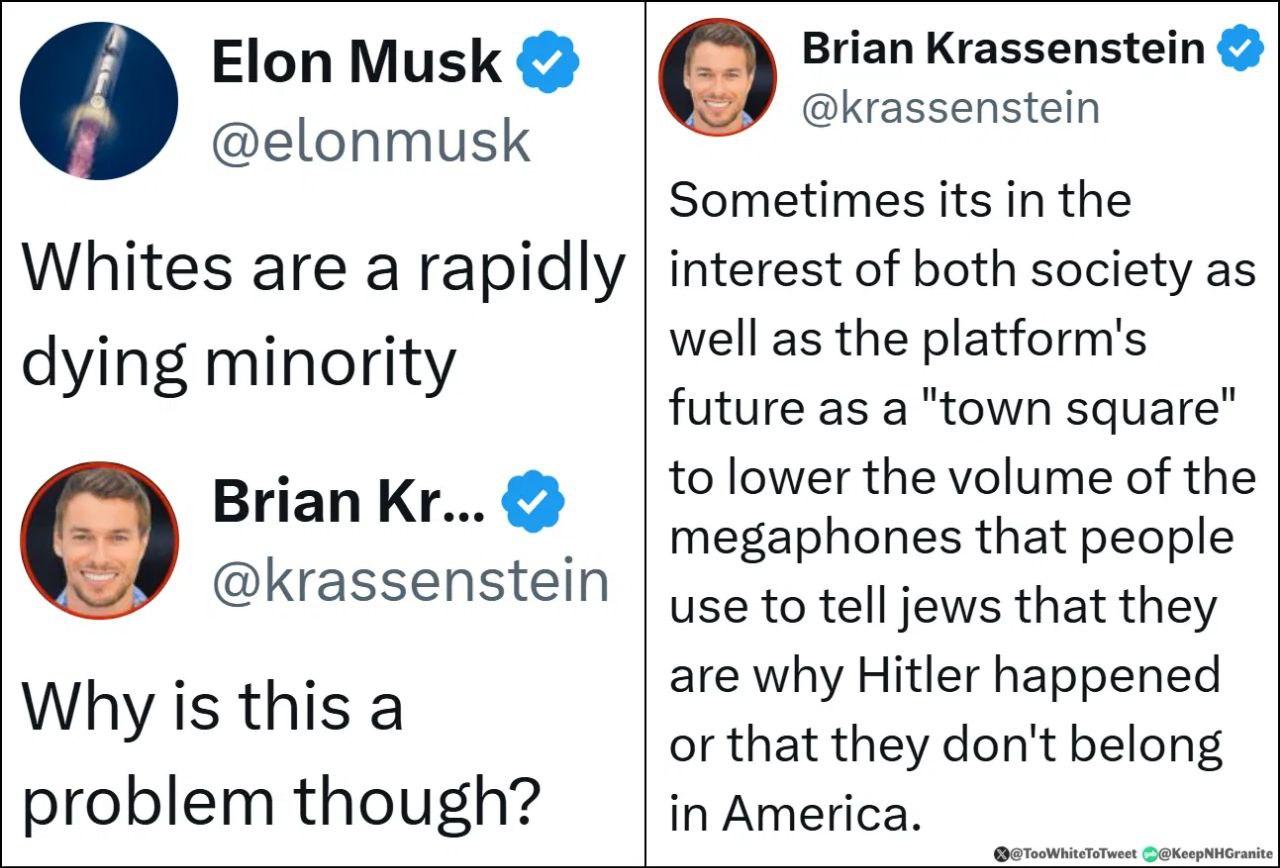This screenshot has height=868, width=1280.
Task: Click the full Brian Krassenstein display name
Action: pyautogui.click(x=1003, y=48)
